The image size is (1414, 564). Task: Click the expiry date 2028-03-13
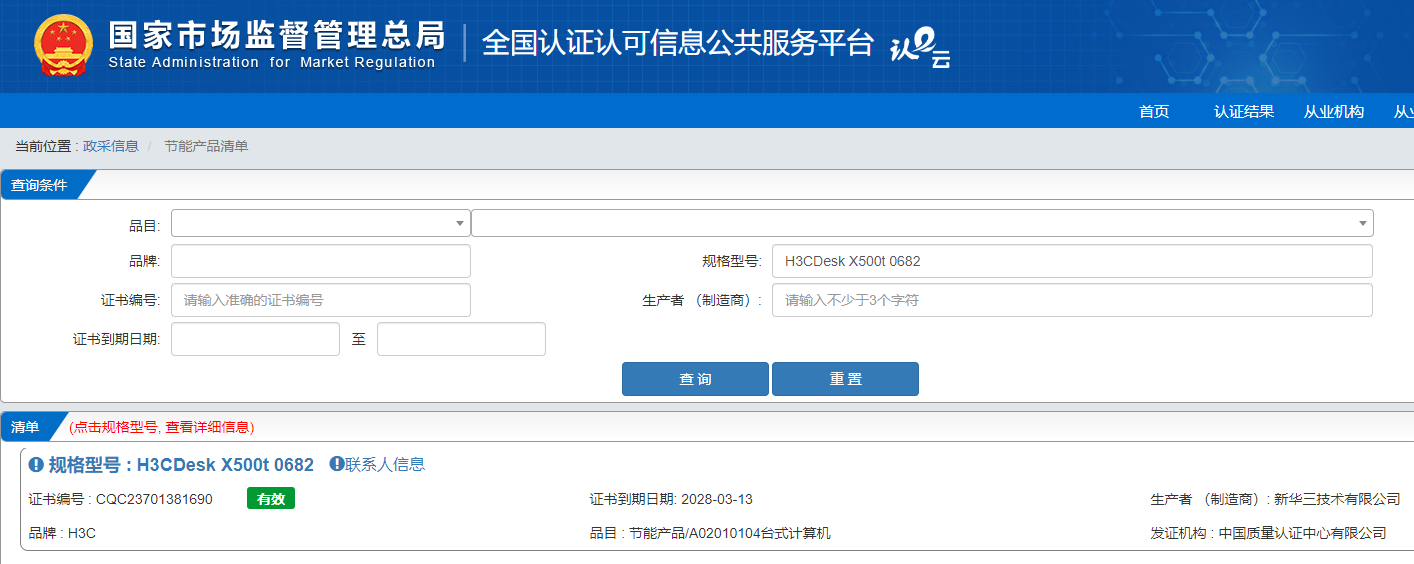point(717,499)
